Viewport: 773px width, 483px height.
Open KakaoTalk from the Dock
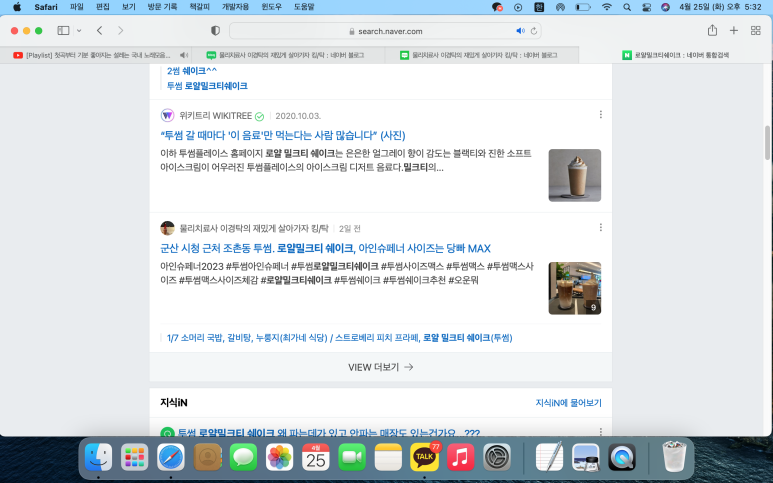(424, 457)
